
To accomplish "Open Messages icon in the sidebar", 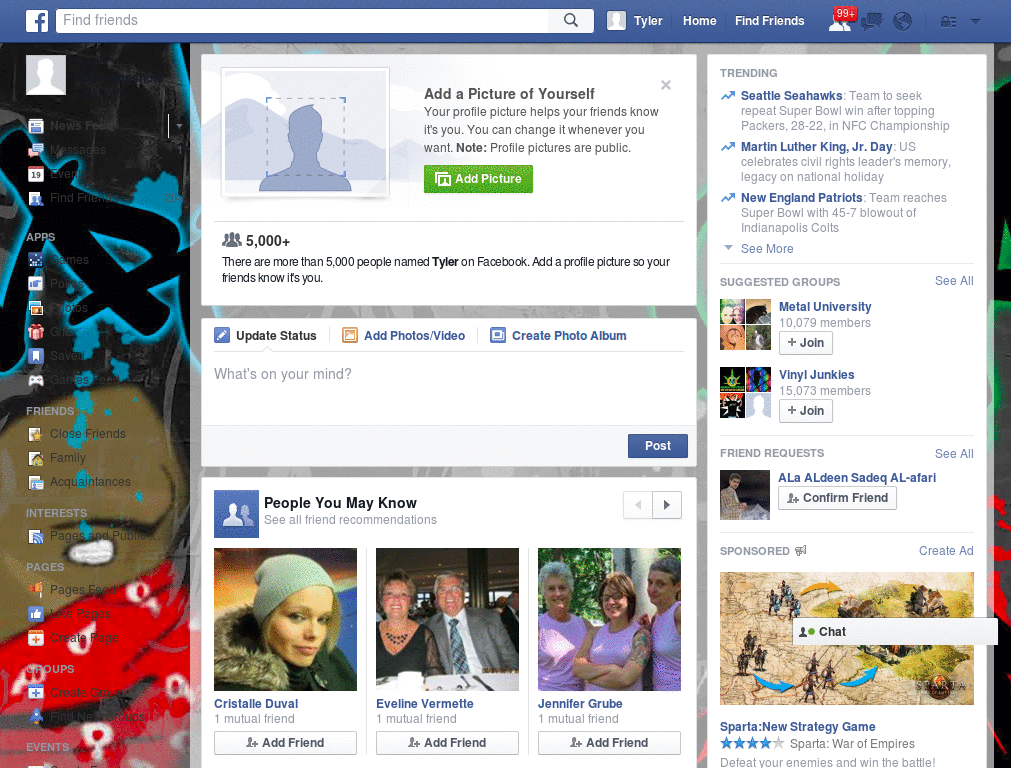I will [36, 150].
